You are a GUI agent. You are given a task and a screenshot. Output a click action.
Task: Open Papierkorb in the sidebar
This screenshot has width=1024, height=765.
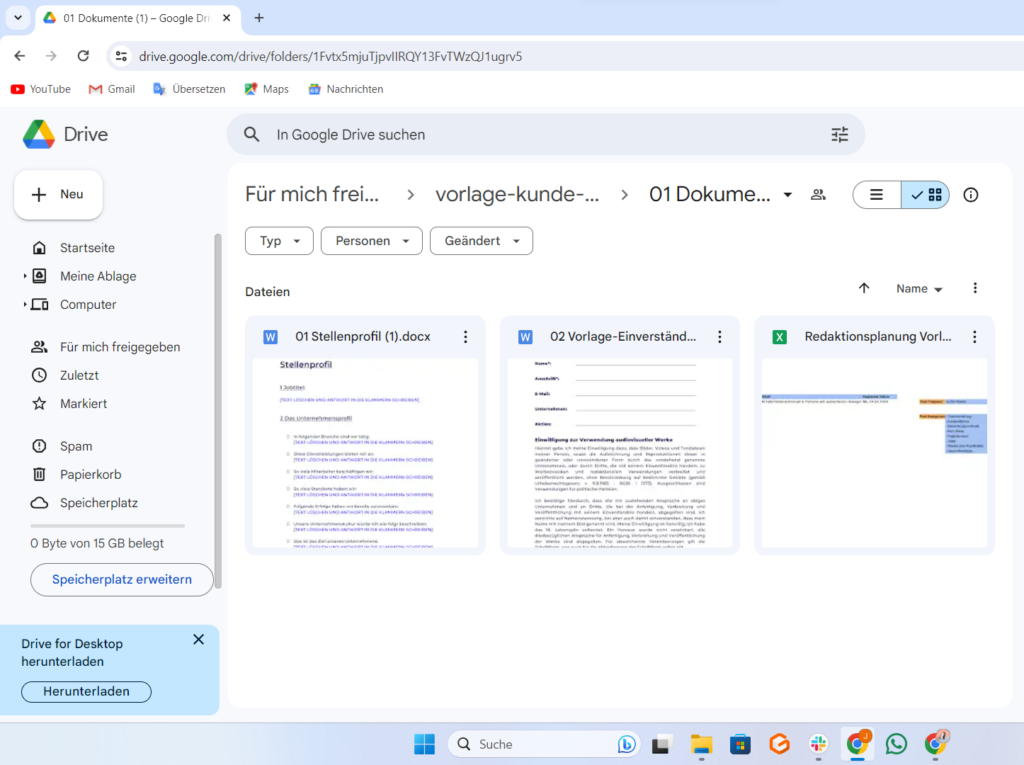(90, 475)
